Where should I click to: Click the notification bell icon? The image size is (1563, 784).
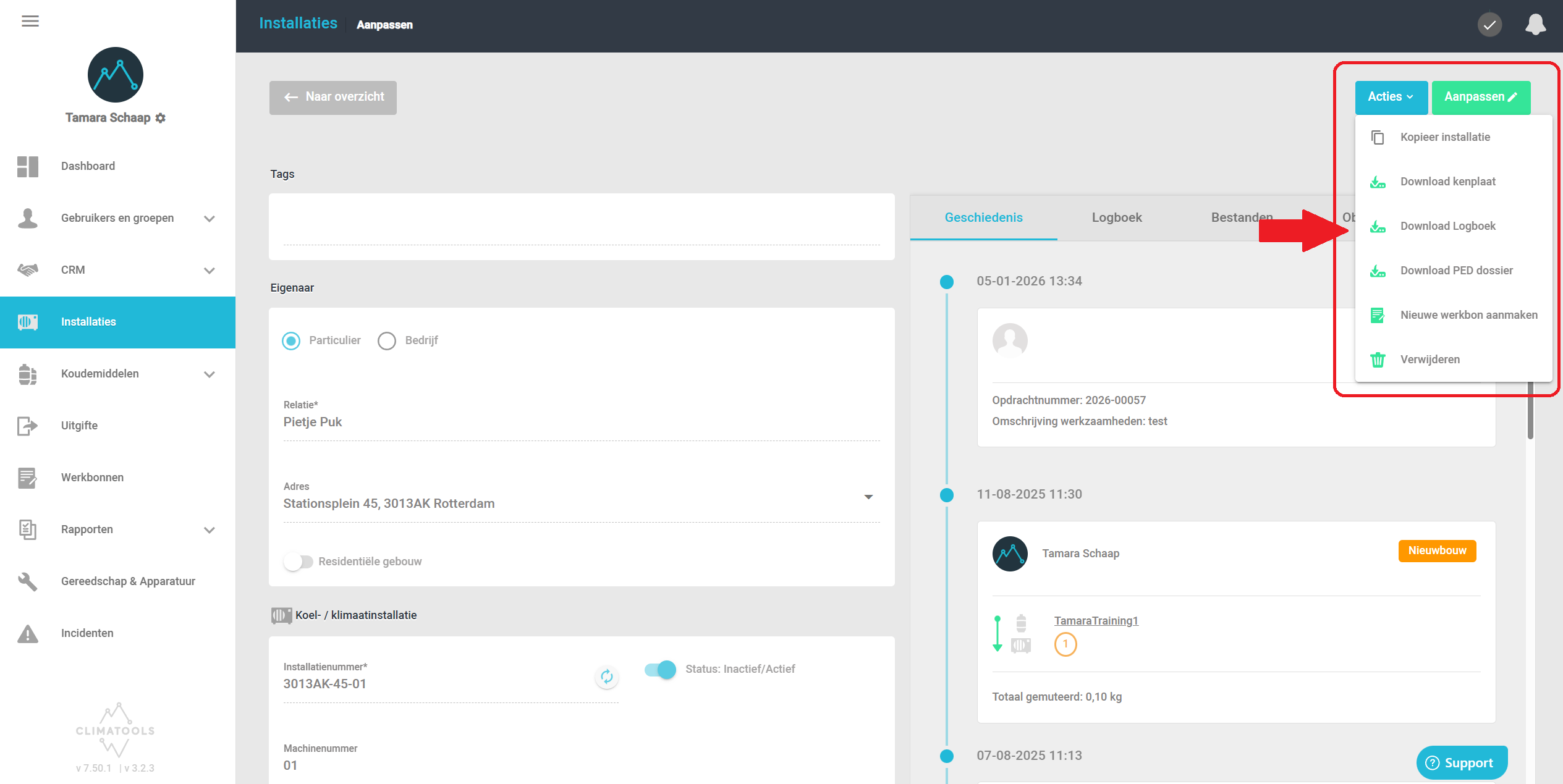click(x=1535, y=25)
